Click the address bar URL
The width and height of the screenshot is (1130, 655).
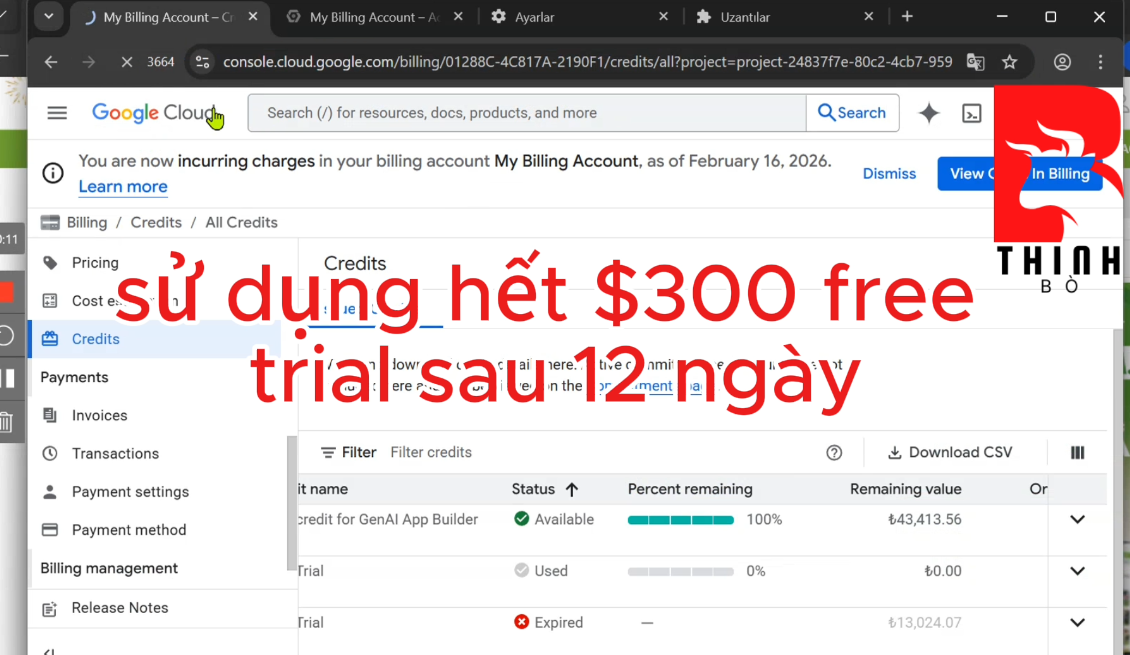pos(587,63)
